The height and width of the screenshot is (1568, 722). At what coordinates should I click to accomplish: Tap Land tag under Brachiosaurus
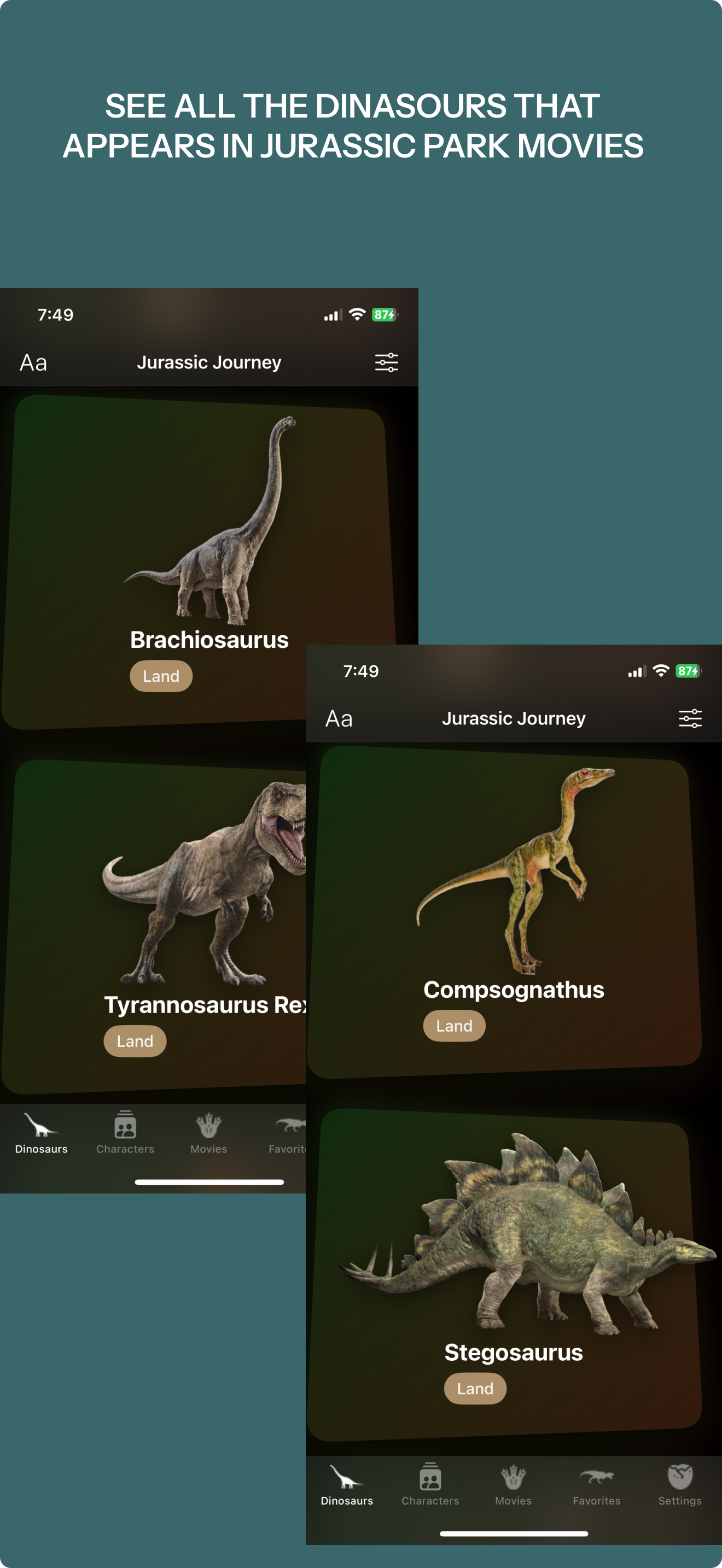(x=161, y=676)
